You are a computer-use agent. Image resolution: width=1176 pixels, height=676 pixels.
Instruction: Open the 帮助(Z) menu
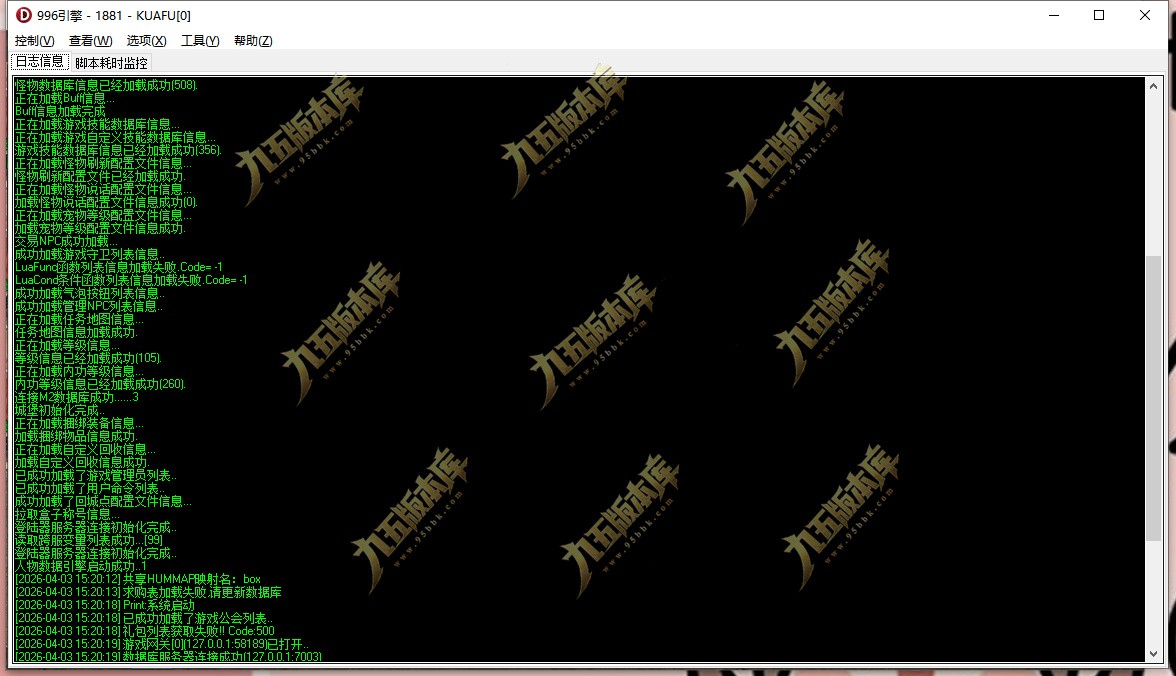253,41
